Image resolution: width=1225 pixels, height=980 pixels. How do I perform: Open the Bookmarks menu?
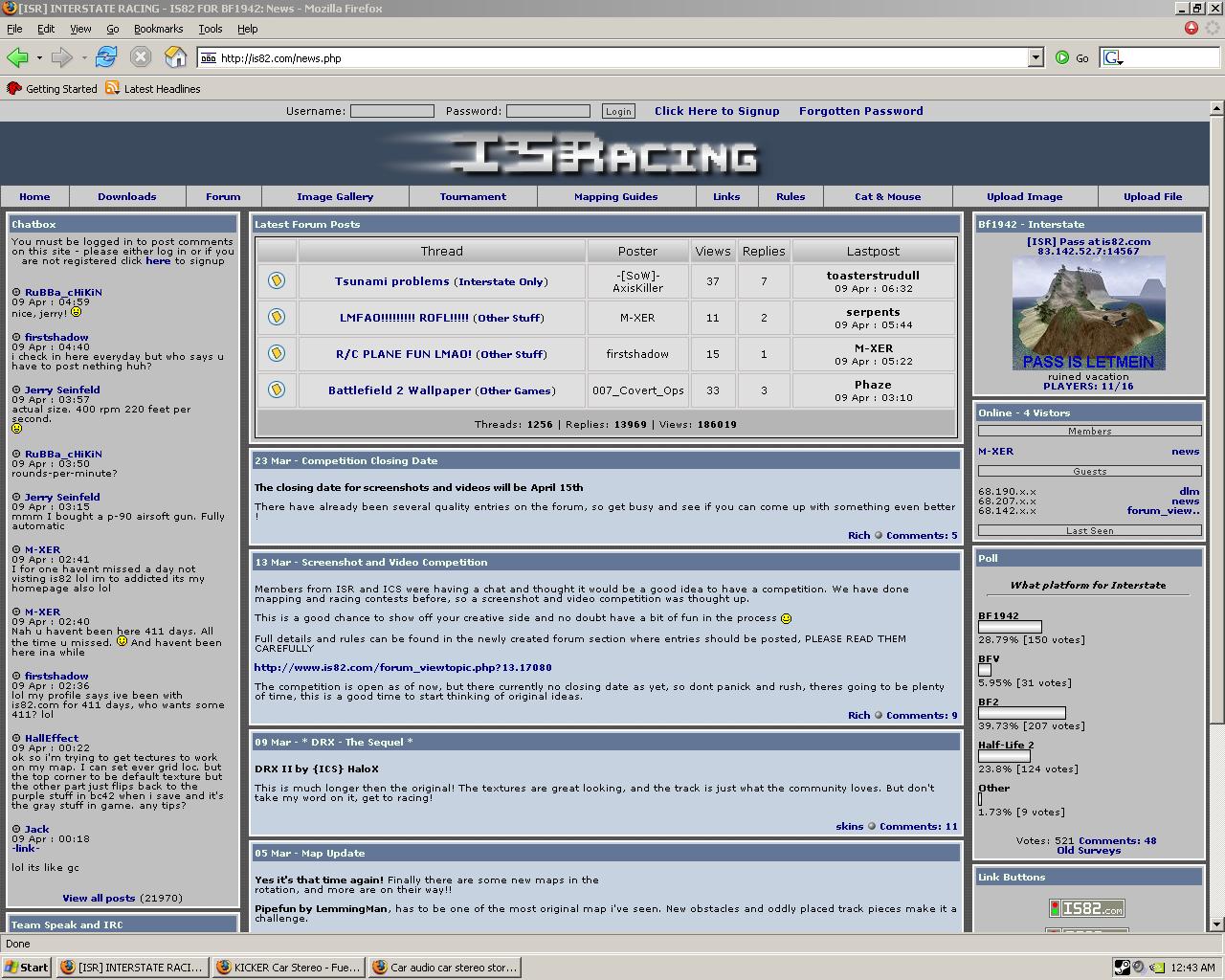click(158, 29)
